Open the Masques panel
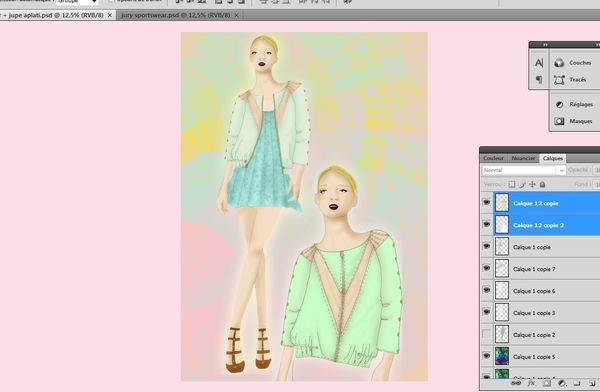Screen dimensions: 600x392 (573, 121)
